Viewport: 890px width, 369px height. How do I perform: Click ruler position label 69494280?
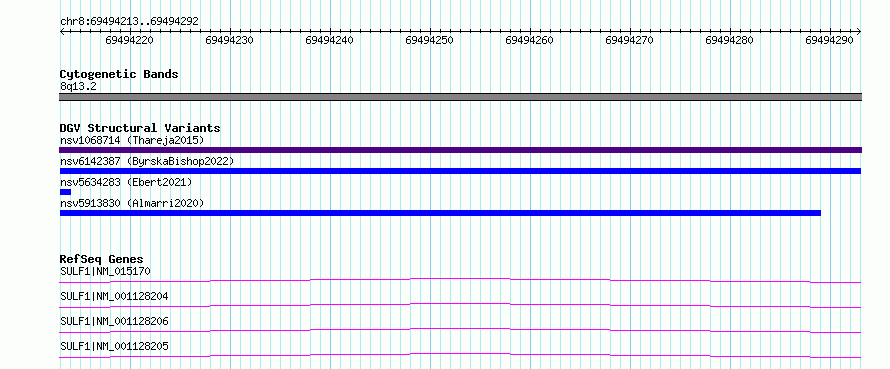click(729, 40)
